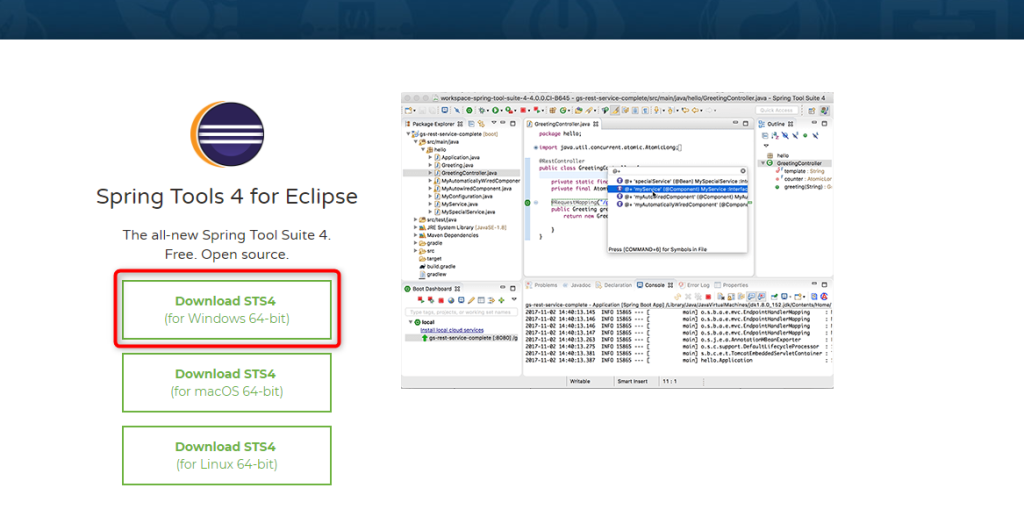Image resolution: width=1024 pixels, height=531 pixels.
Task: Click 'The all-new Spring Tool Suite 4.' text
Action: [227, 235]
